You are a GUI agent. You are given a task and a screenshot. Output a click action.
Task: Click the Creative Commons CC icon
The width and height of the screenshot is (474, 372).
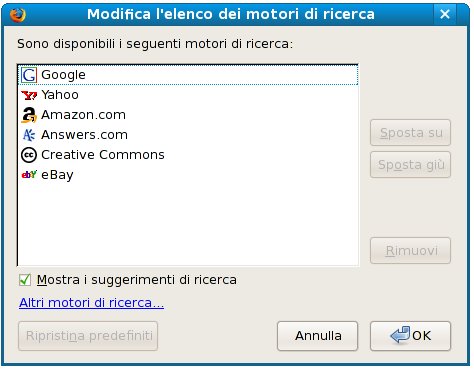tap(29, 155)
